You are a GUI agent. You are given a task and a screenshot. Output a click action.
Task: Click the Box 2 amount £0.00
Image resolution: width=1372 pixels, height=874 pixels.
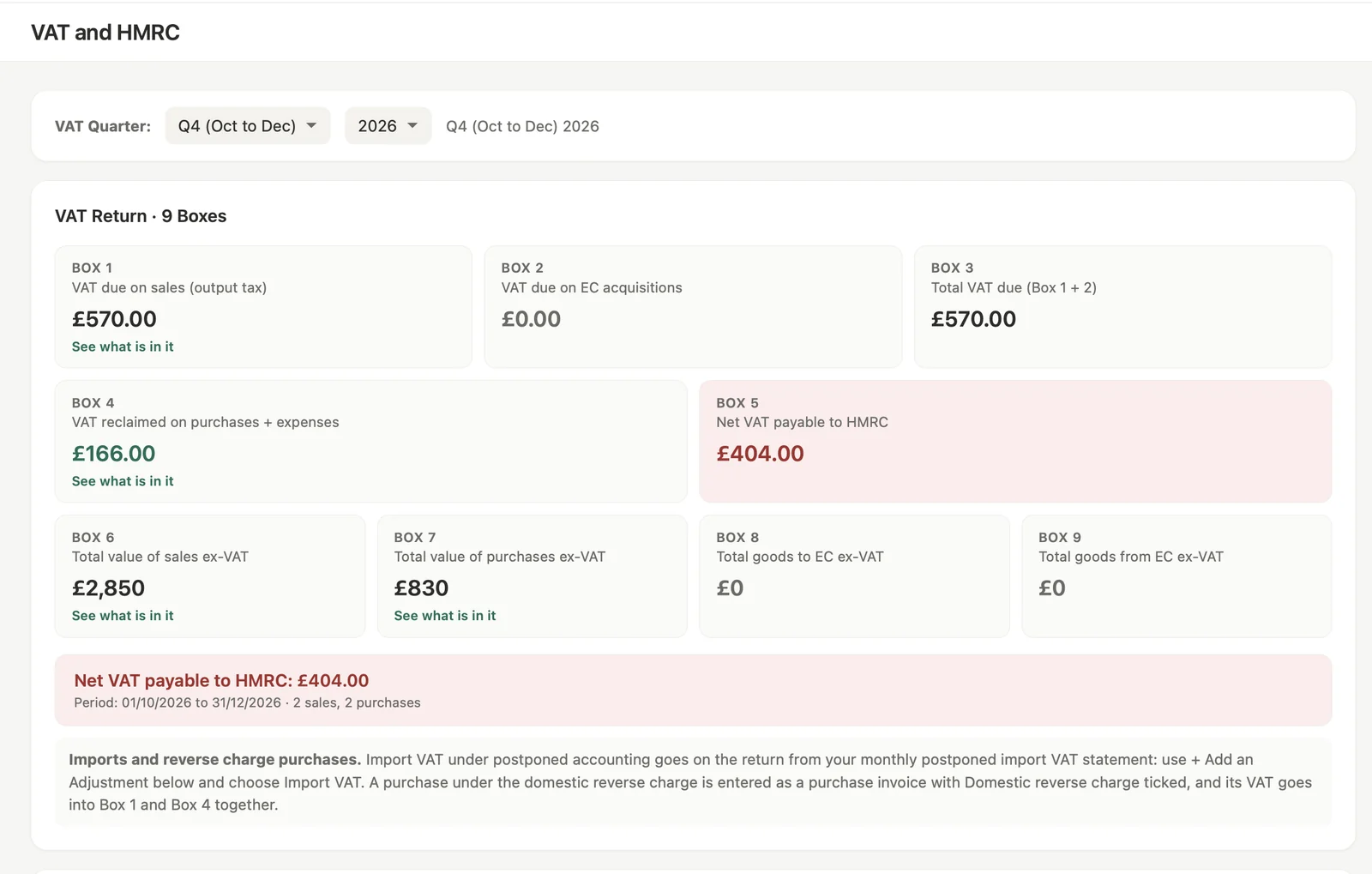pyautogui.click(x=531, y=319)
